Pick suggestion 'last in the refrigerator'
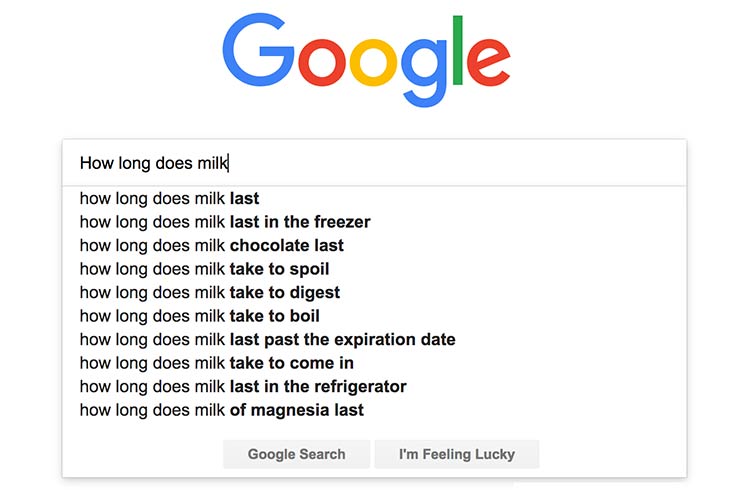Image resolution: width=750 pixels, height=490 pixels. click(x=375, y=386)
